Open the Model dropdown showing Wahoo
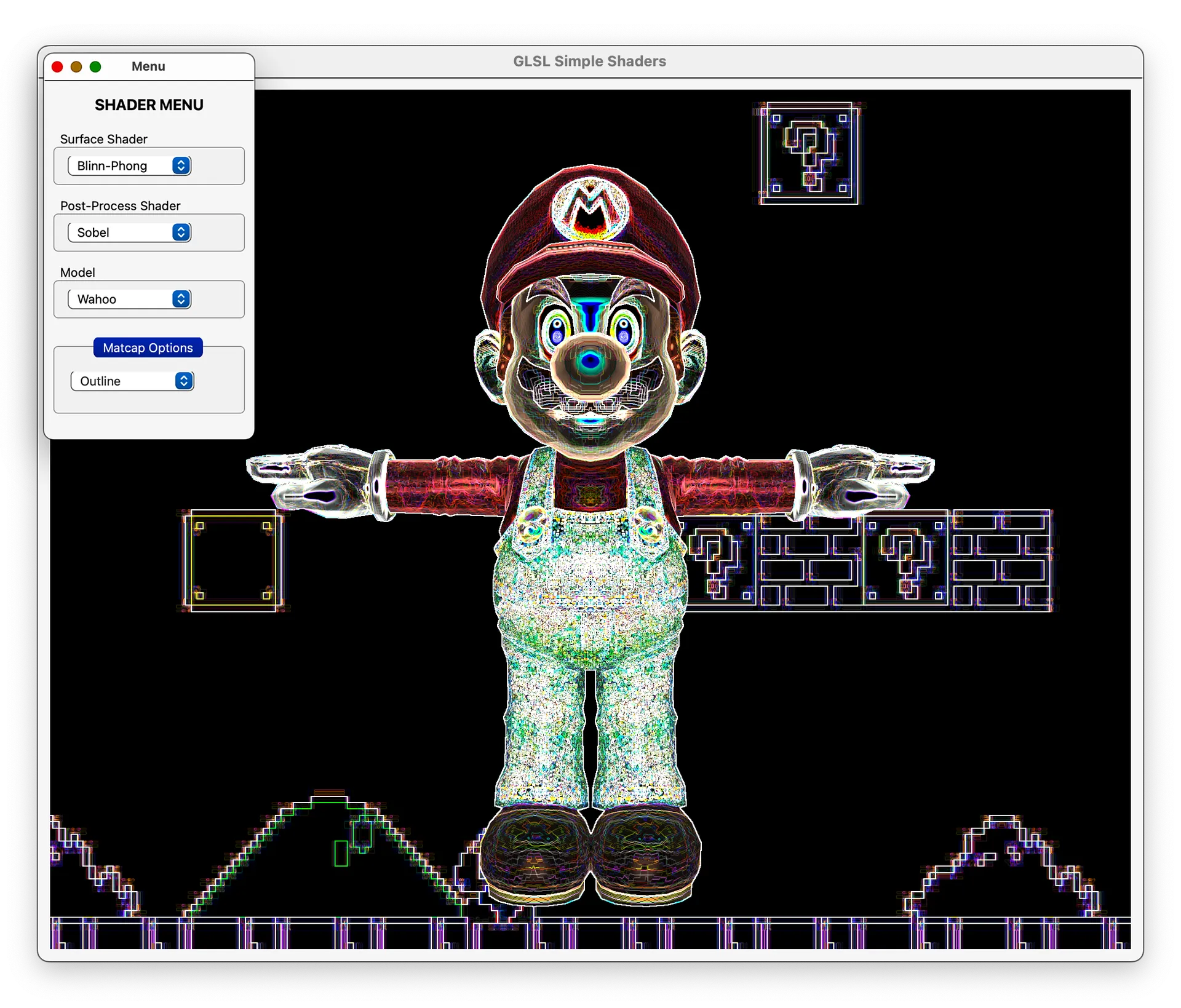1181x1008 pixels. (129, 299)
